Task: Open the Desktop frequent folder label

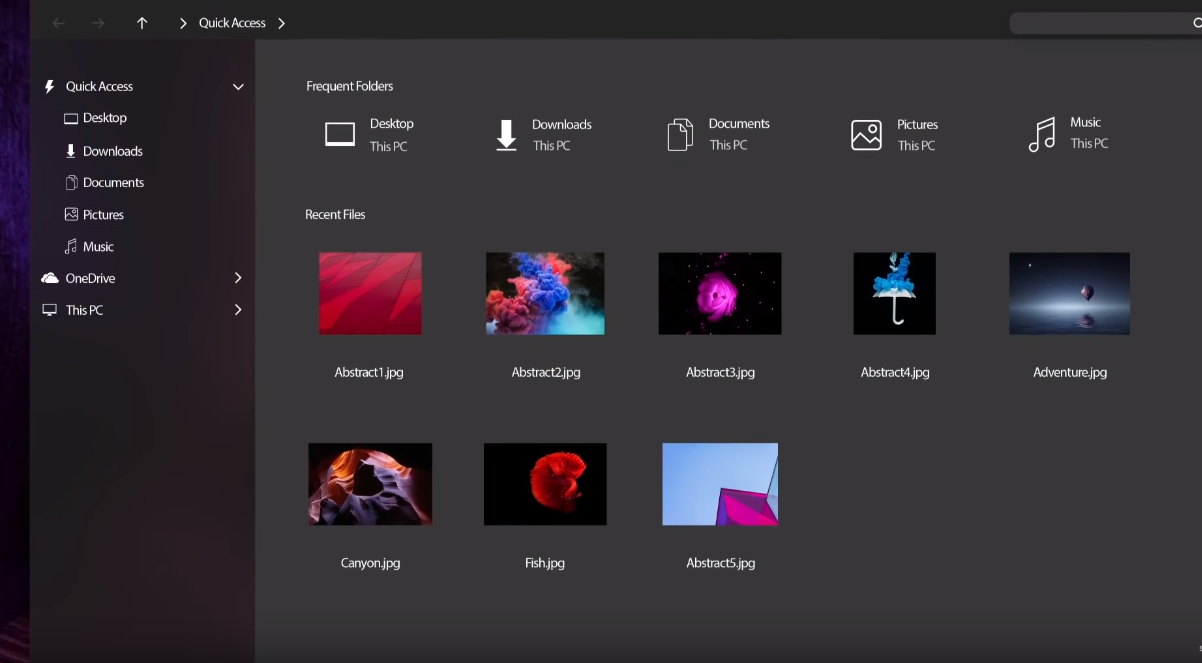Action: (x=391, y=124)
